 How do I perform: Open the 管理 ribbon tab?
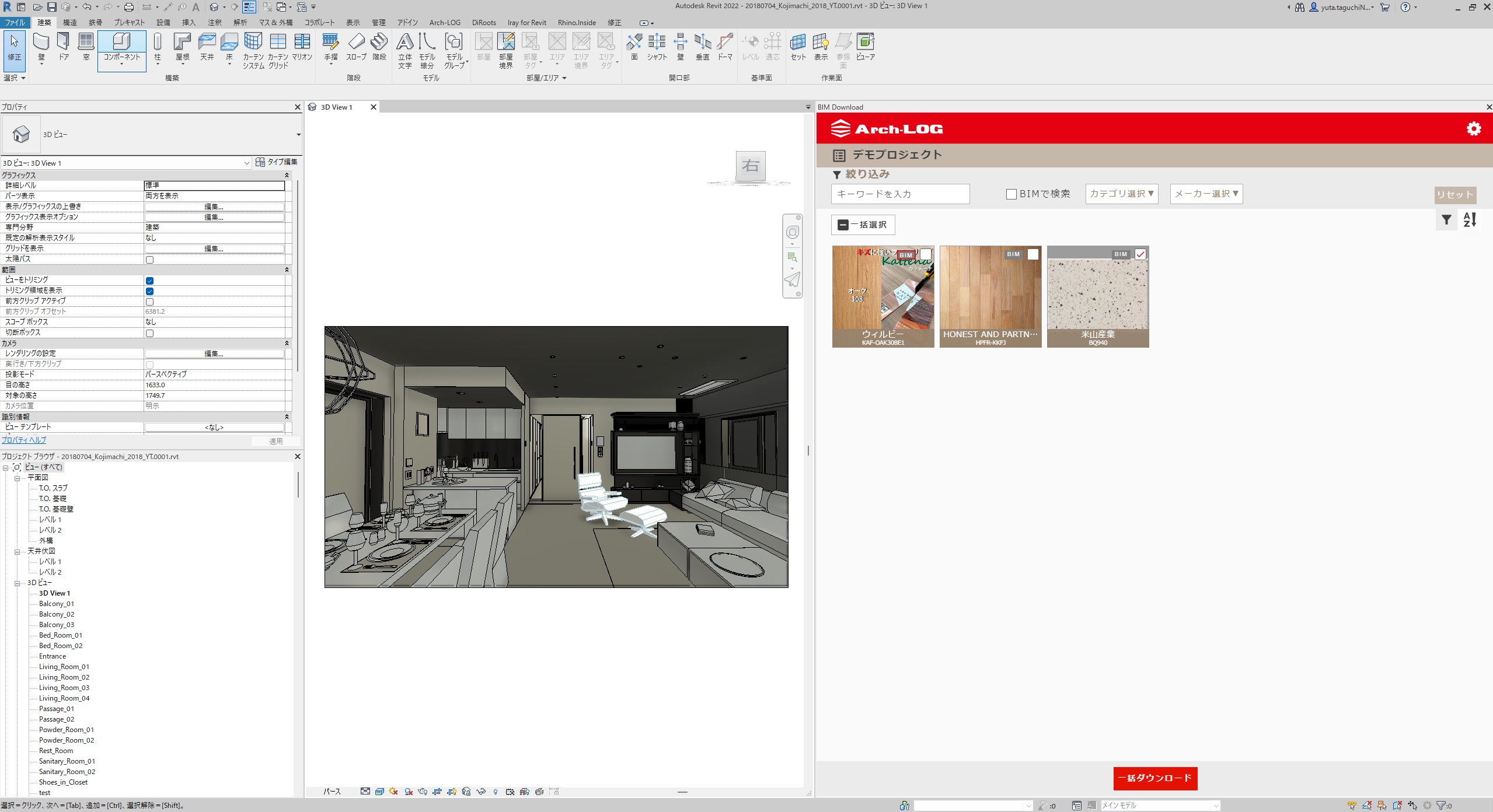tap(379, 23)
